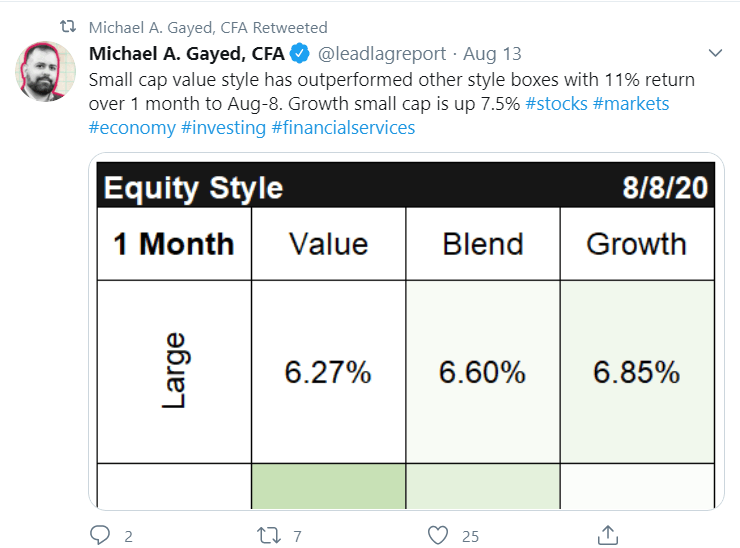Open the #investing hashtag link
The height and width of the screenshot is (548, 740).
coord(223,127)
